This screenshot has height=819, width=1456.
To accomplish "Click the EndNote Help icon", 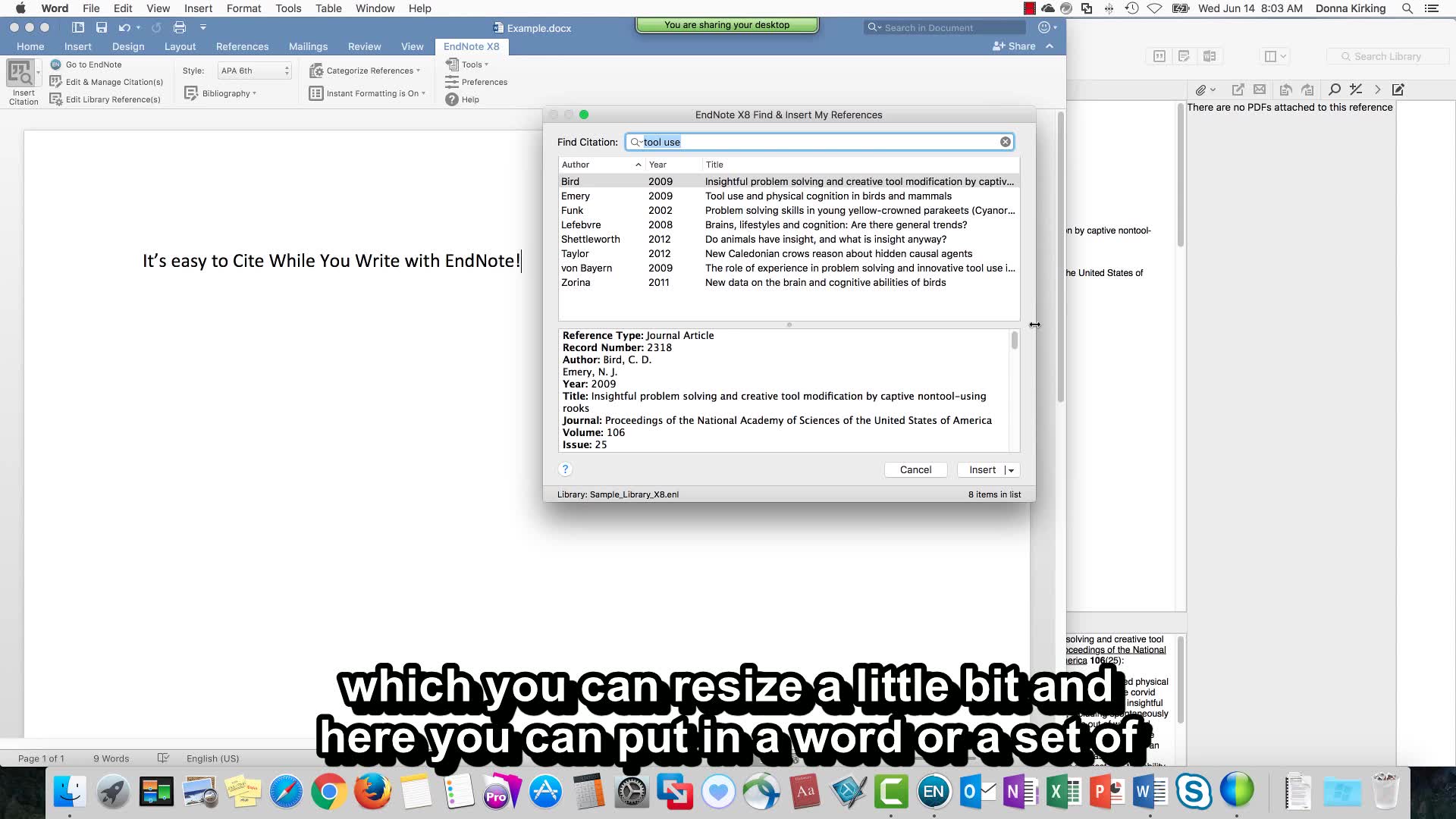I will pyautogui.click(x=452, y=99).
